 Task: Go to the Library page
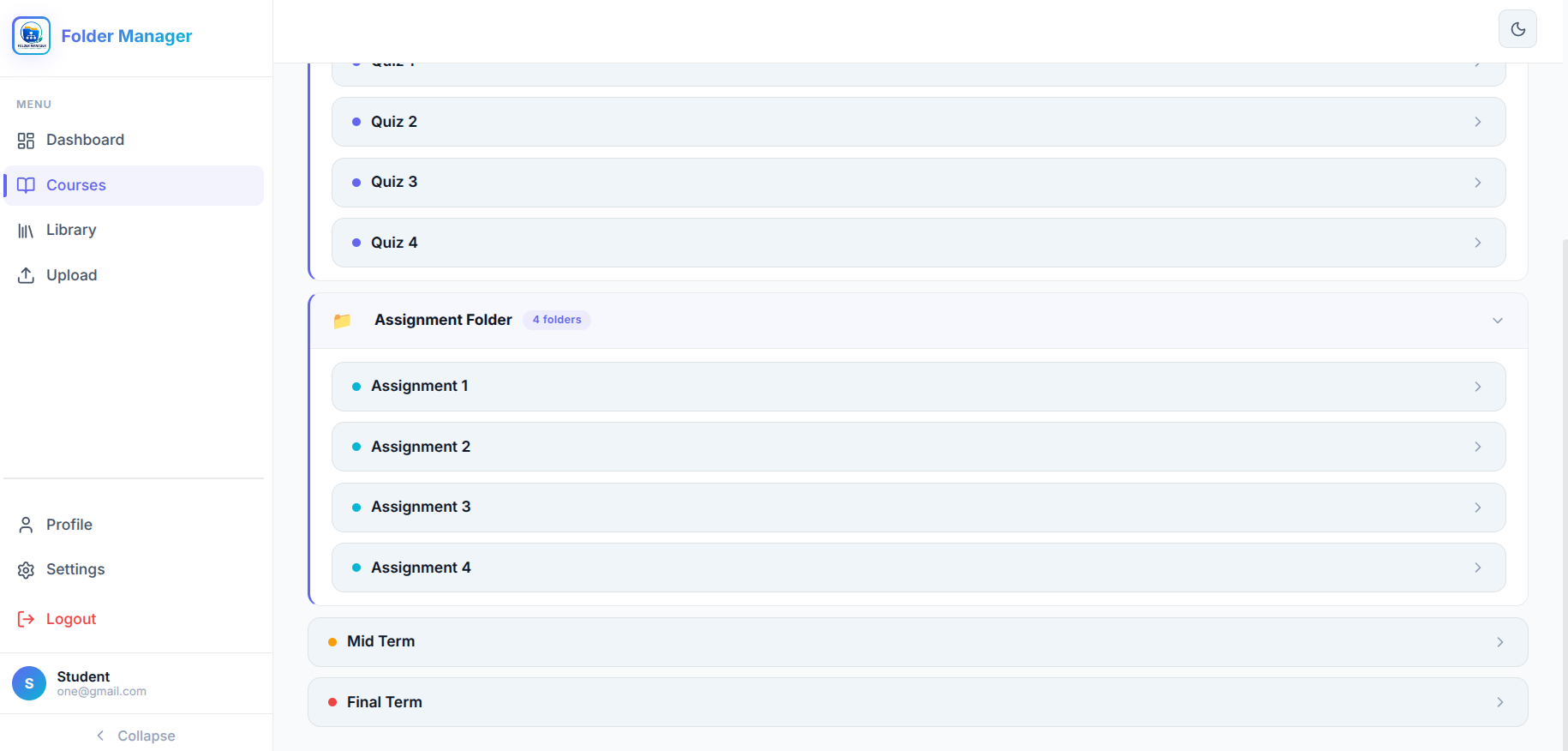(134, 230)
